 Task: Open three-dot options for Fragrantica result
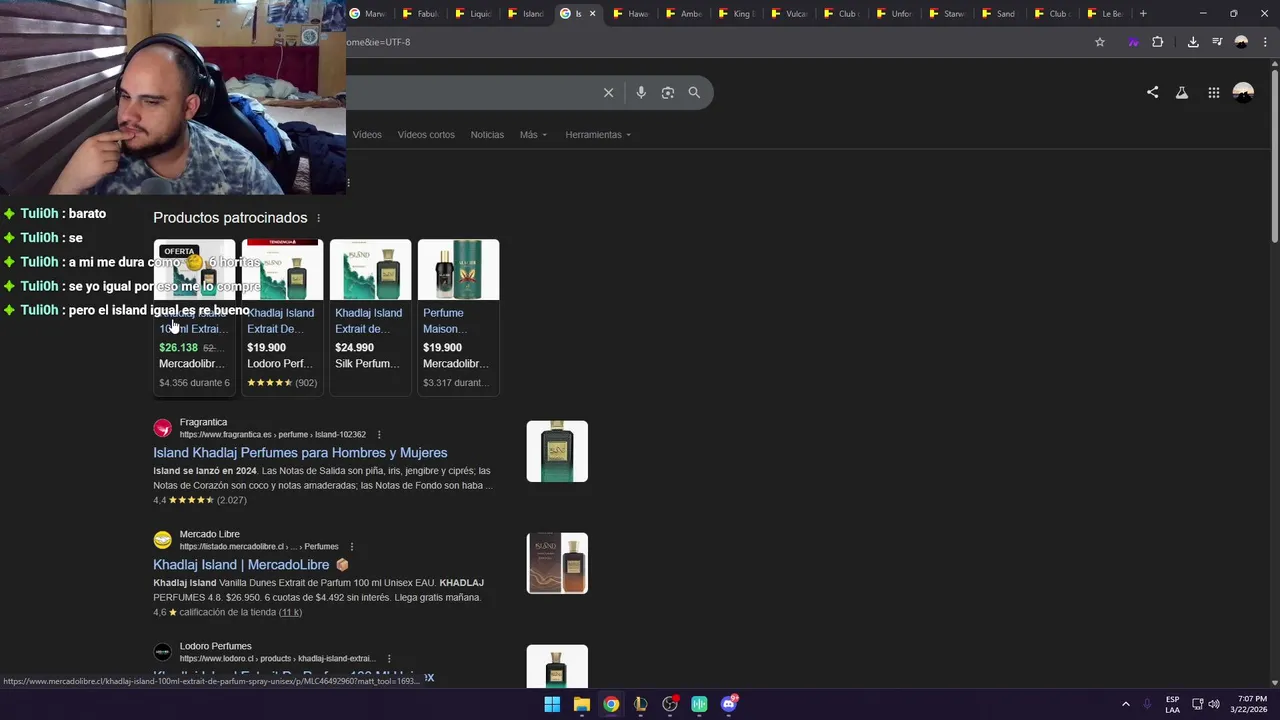click(x=378, y=435)
